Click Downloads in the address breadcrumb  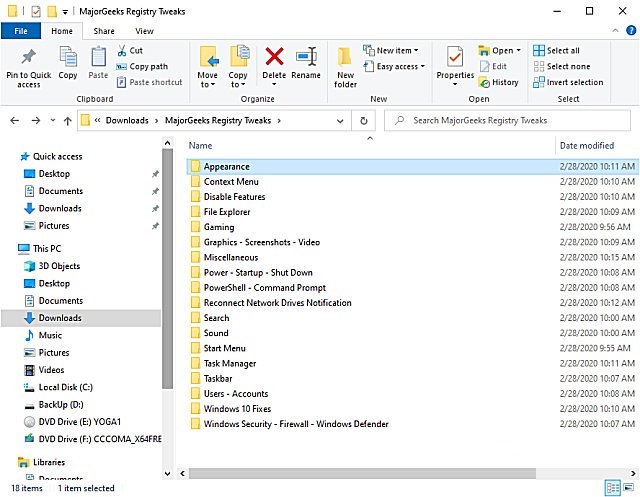point(127,120)
